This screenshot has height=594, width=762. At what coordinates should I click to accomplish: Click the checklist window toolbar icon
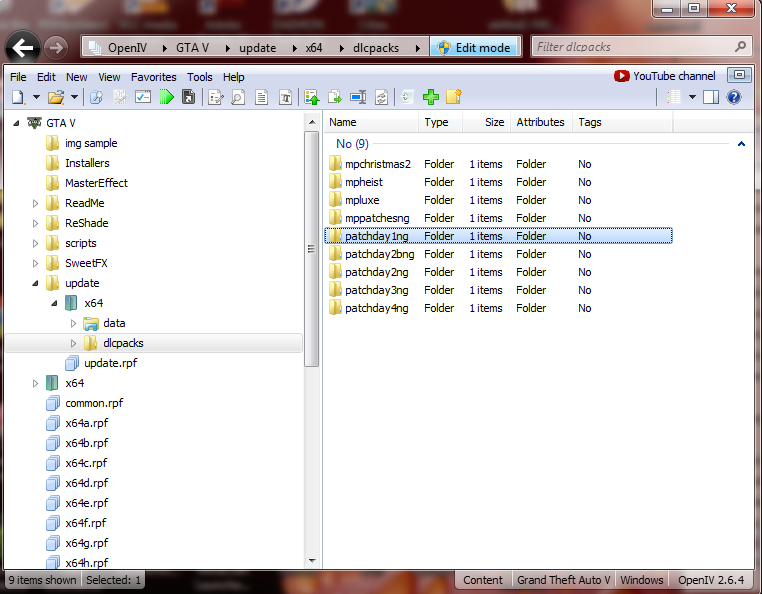(143, 97)
